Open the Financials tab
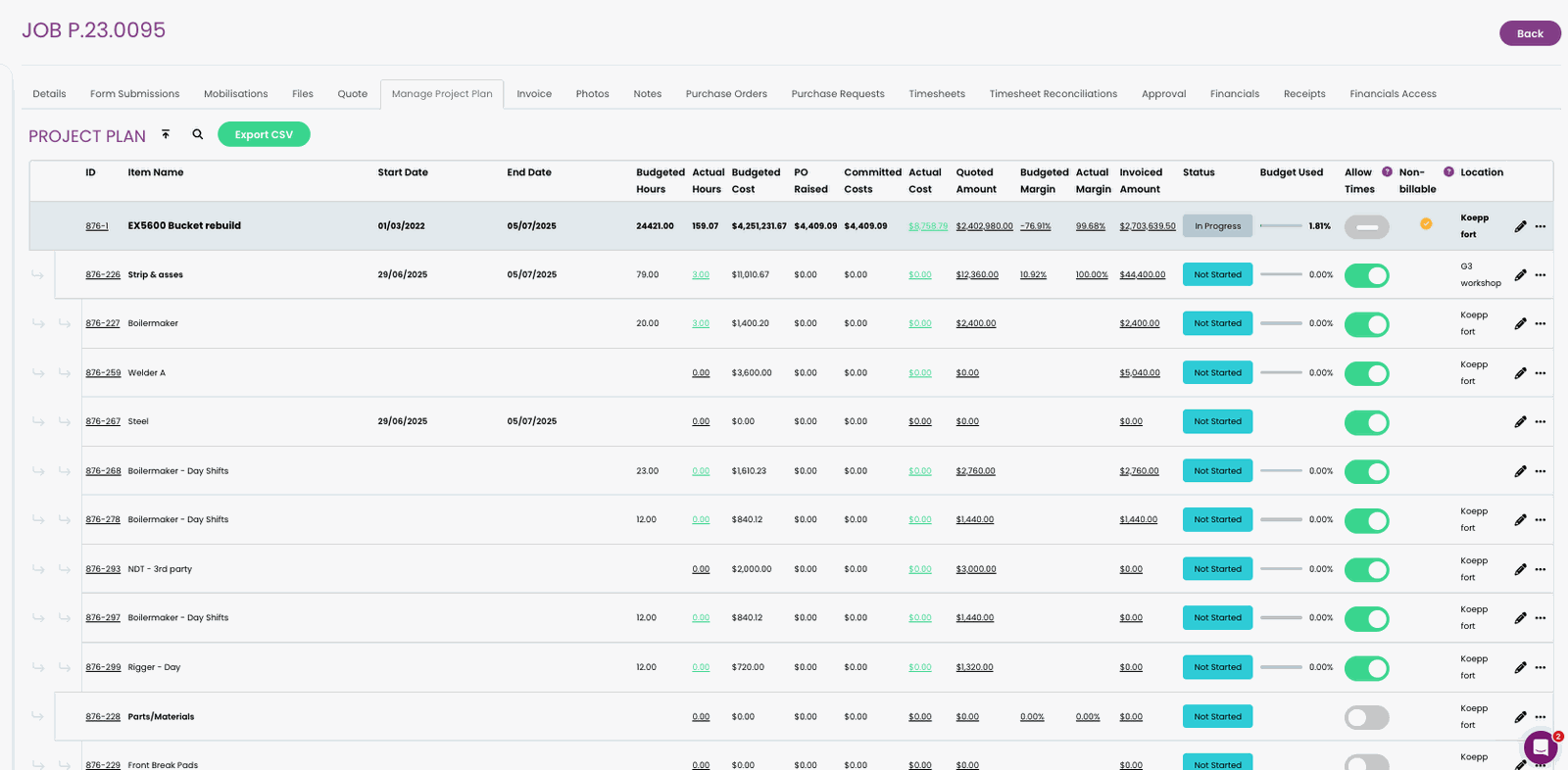This screenshot has width=1568, height=770. click(x=1235, y=94)
